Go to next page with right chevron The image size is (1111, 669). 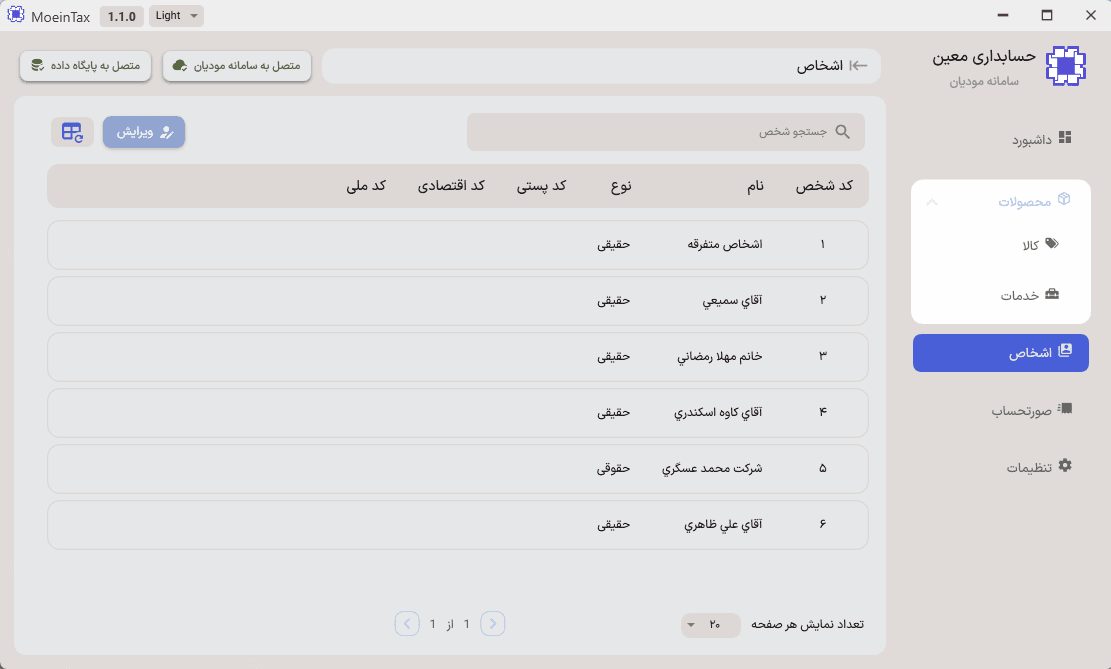tap(492, 624)
